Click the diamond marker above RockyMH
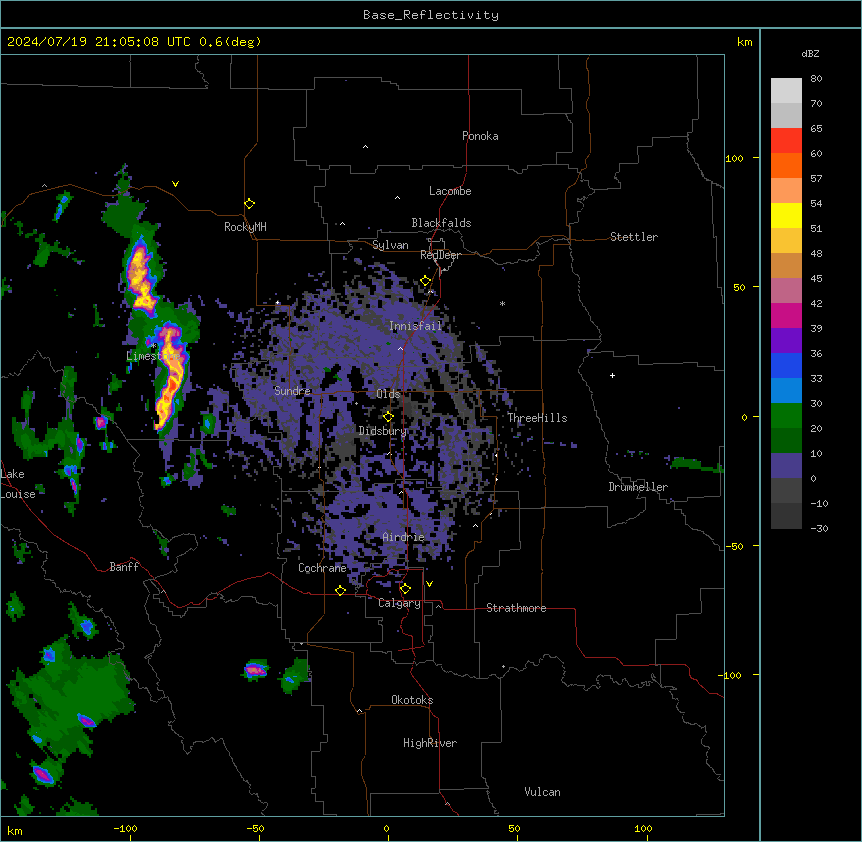862x842 pixels. [x=250, y=204]
